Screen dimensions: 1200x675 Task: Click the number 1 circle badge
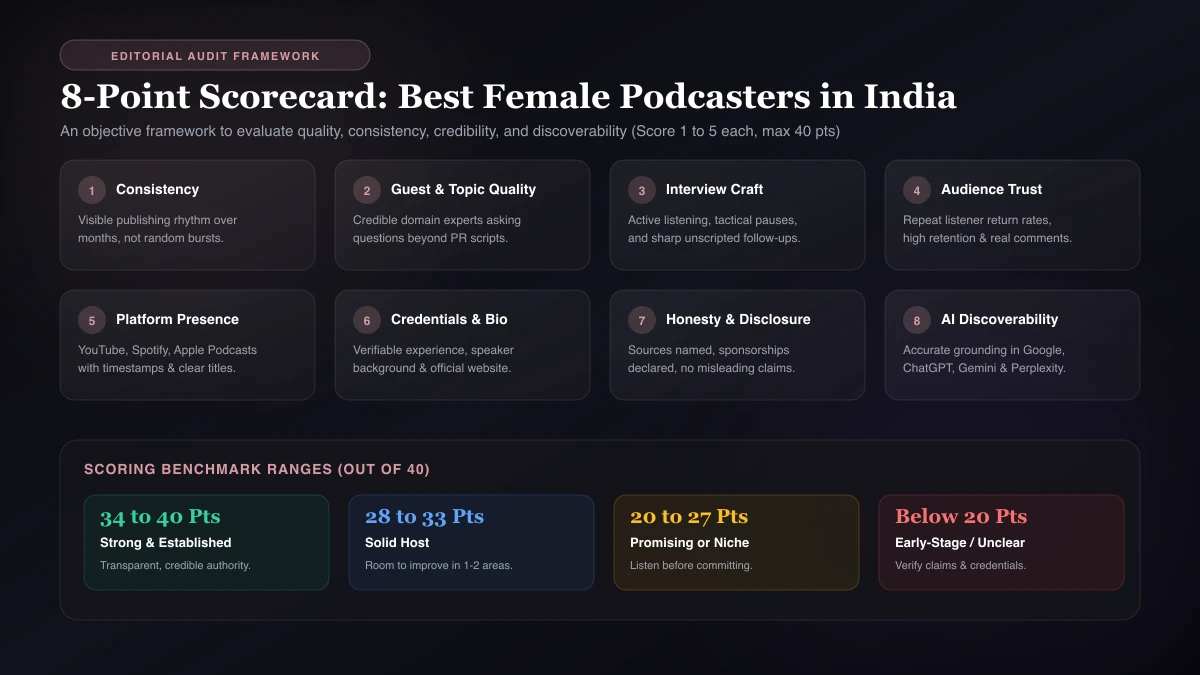92,190
